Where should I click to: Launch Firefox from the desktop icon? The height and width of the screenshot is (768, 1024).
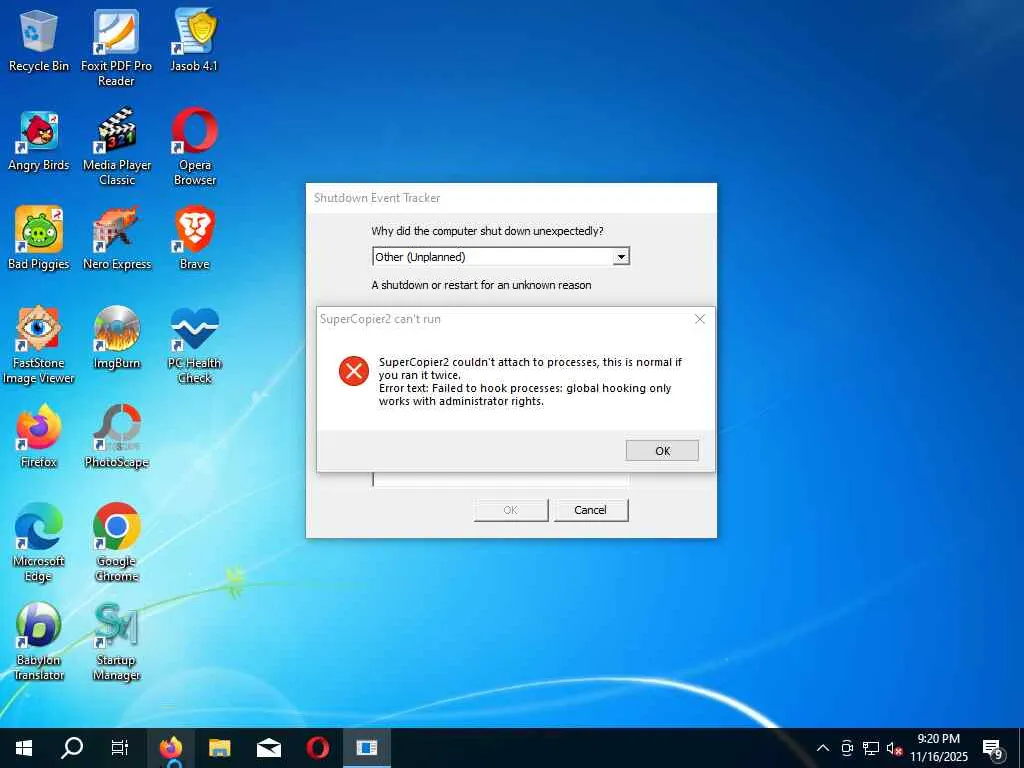(x=39, y=436)
